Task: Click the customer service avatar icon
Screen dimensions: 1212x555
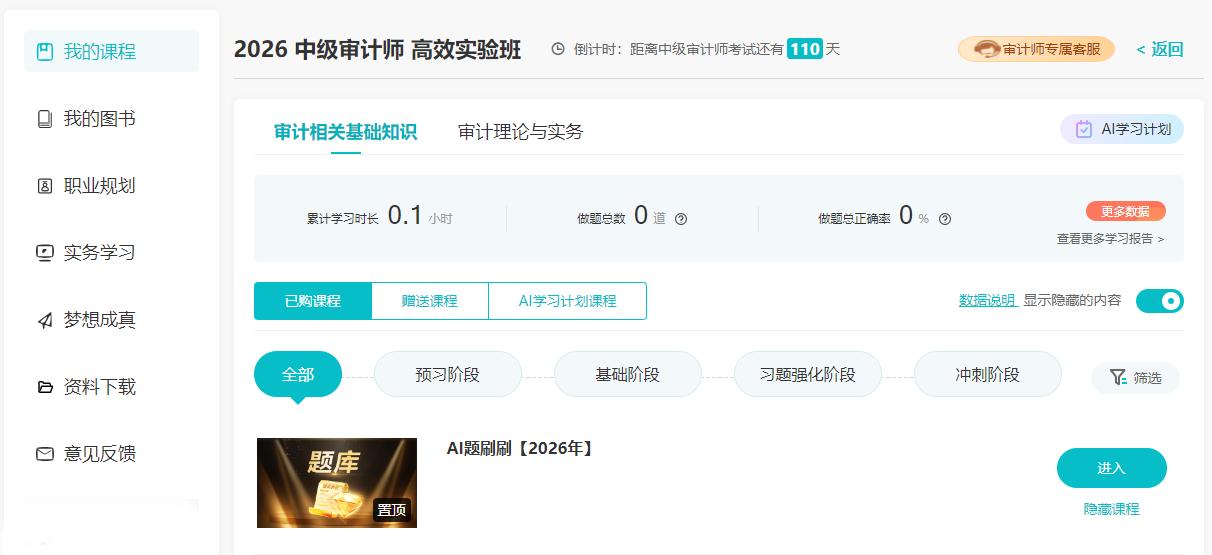Action: (986, 49)
